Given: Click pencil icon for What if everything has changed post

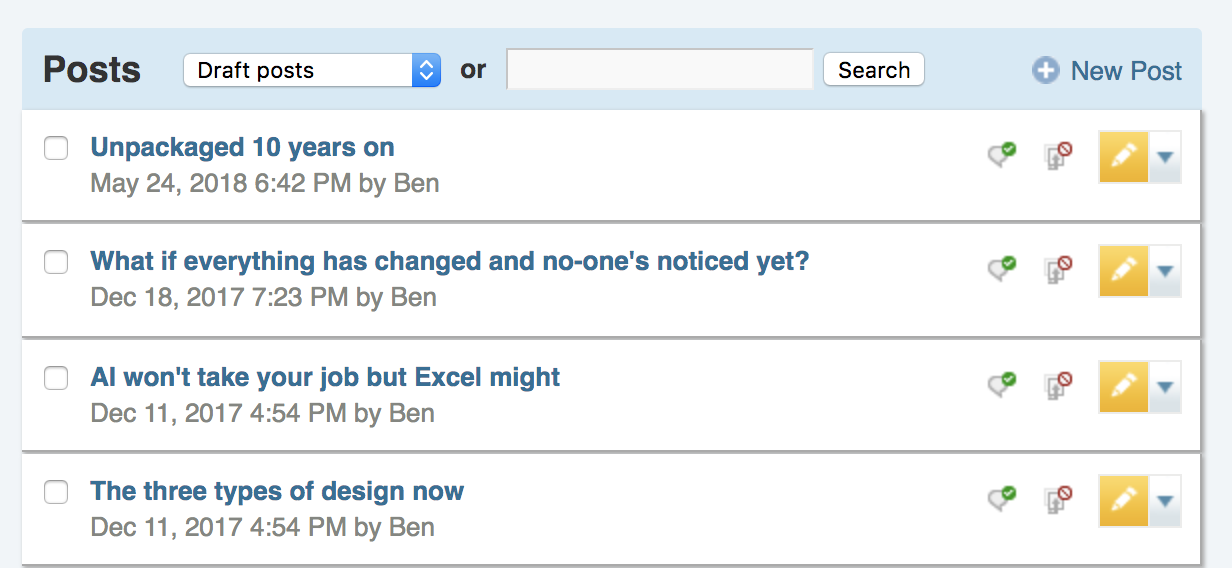Looking at the screenshot, I should [x=1123, y=270].
